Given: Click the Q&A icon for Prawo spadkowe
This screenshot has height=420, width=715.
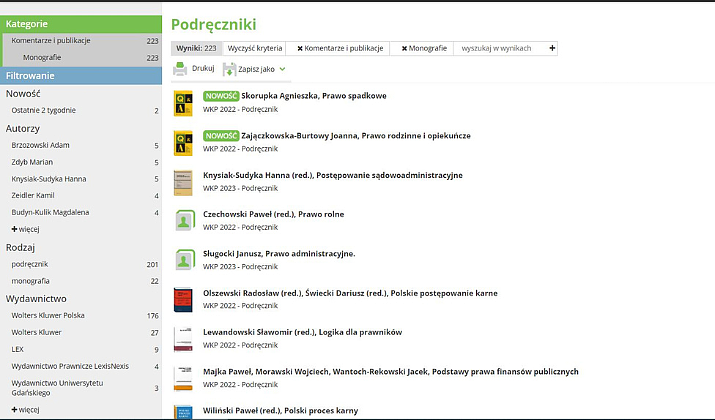Looking at the screenshot, I should tap(183, 101).
